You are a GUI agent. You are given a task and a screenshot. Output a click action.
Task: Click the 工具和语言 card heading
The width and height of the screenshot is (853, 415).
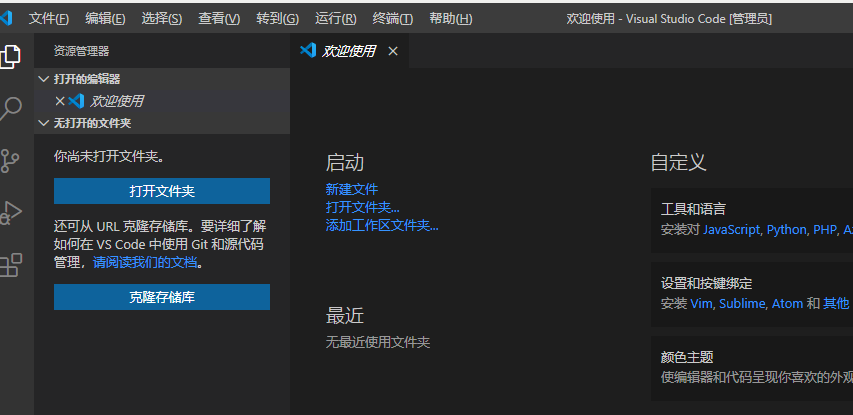click(x=693, y=209)
